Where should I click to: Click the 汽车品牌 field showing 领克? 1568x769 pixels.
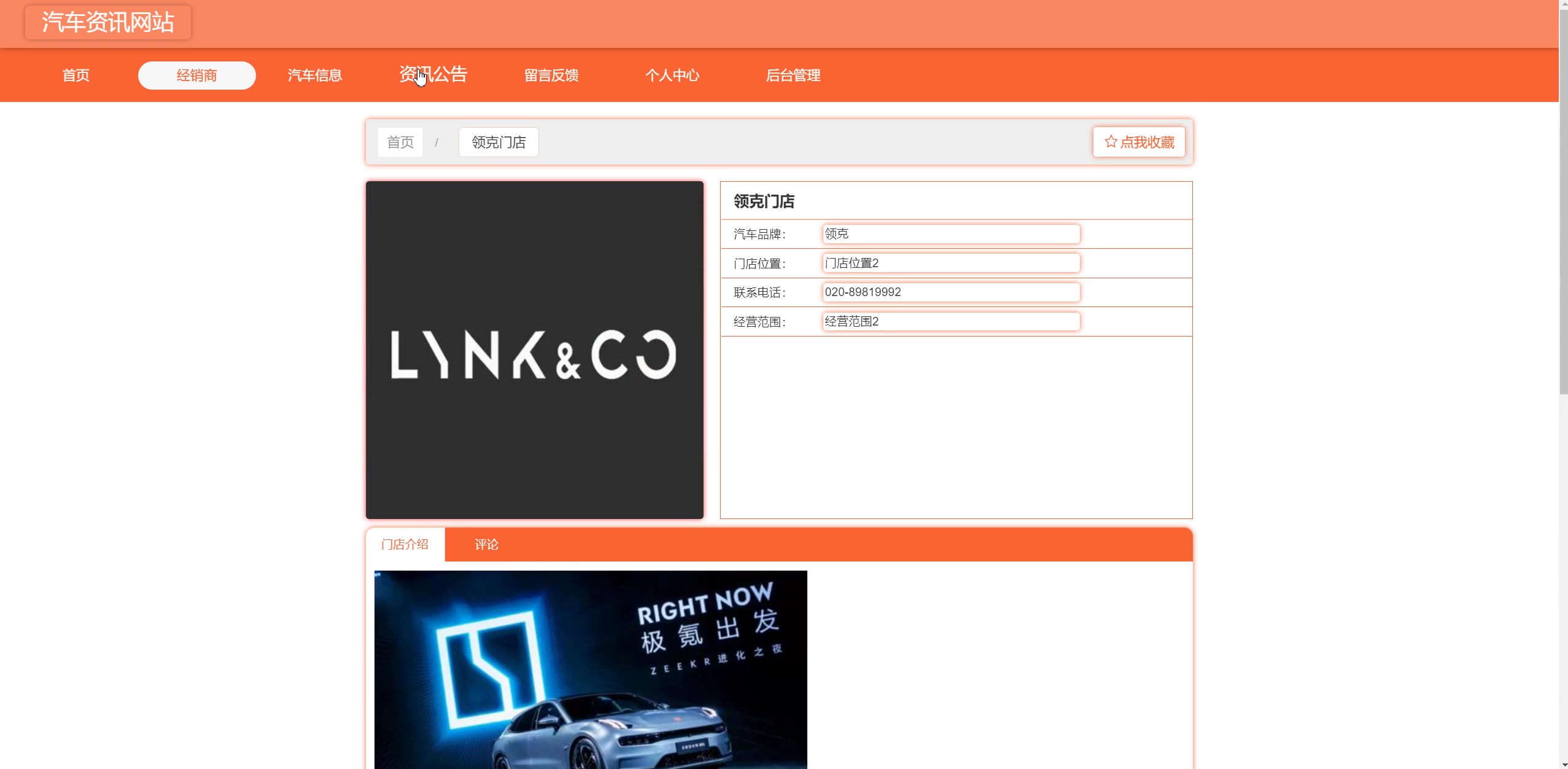pyautogui.click(x=950, y=234)
